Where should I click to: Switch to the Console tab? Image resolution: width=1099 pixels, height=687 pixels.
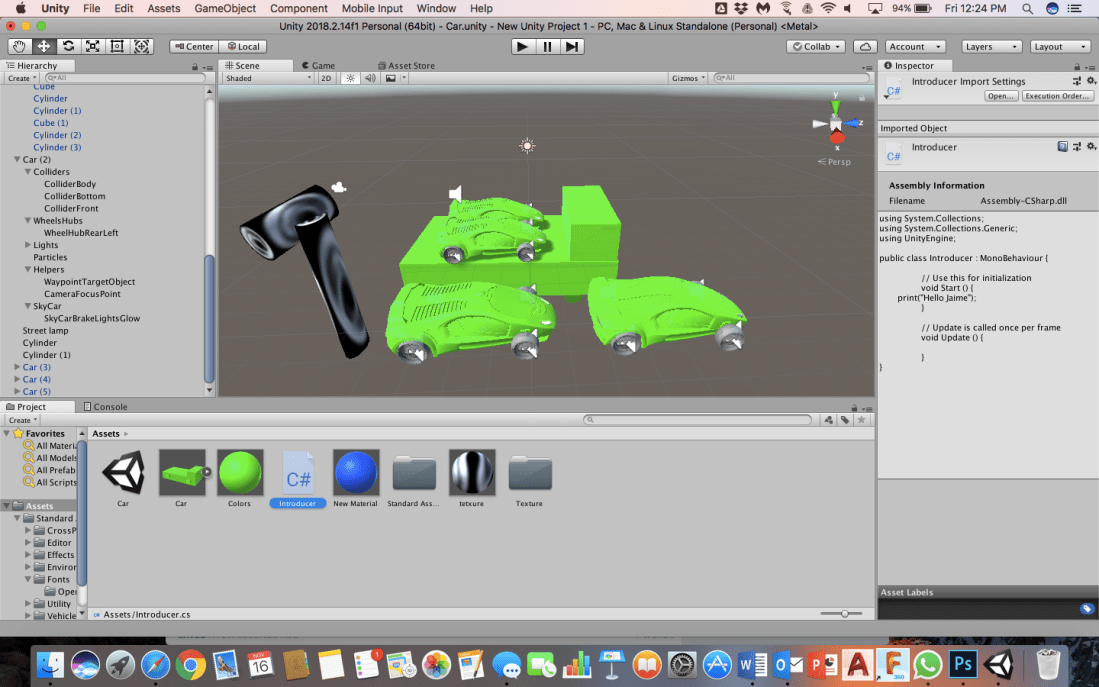pyautogui.click(x=105, y=407)
